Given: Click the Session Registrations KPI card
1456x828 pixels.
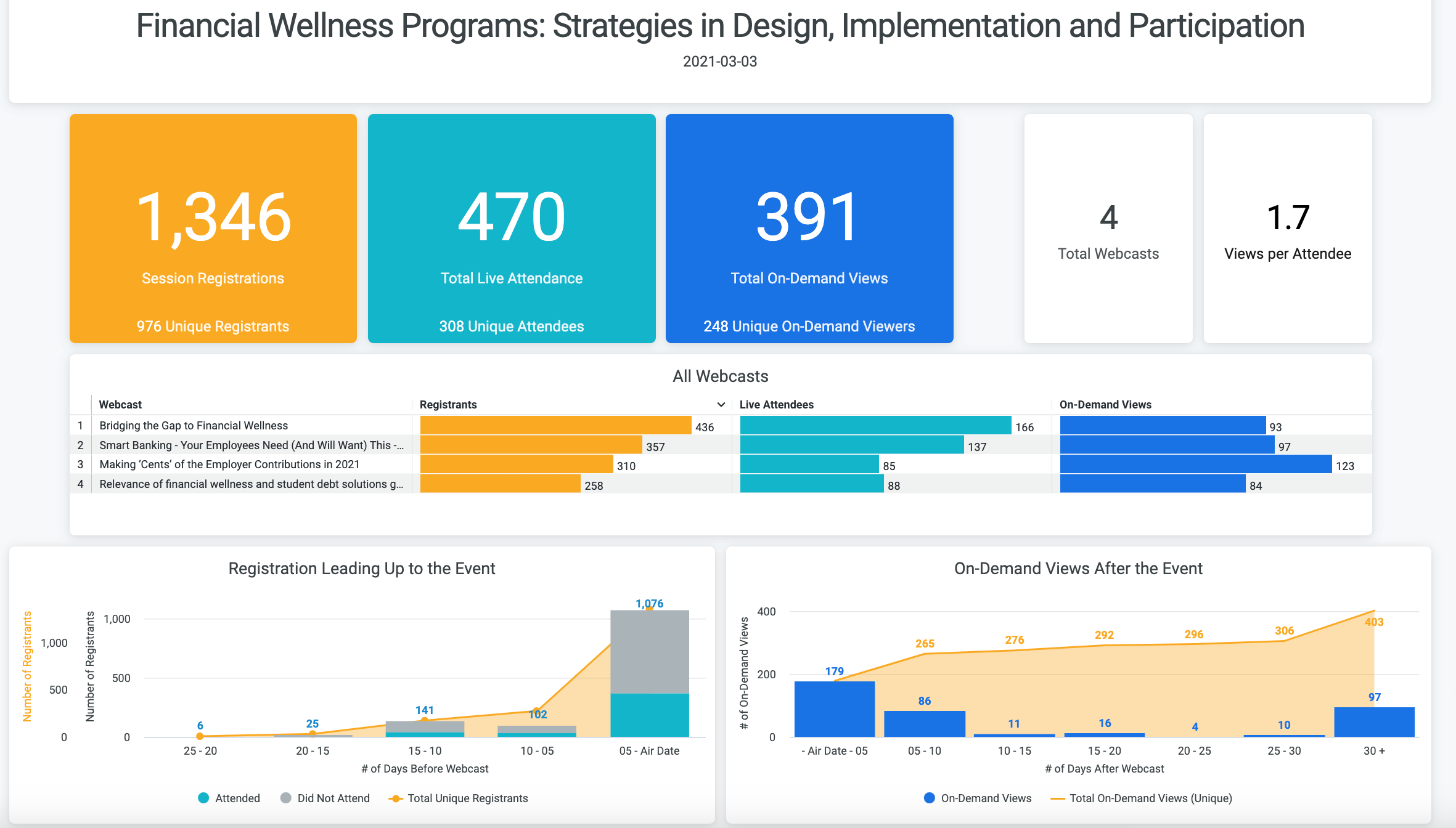Looking at the screenshot, I should 213,229.
